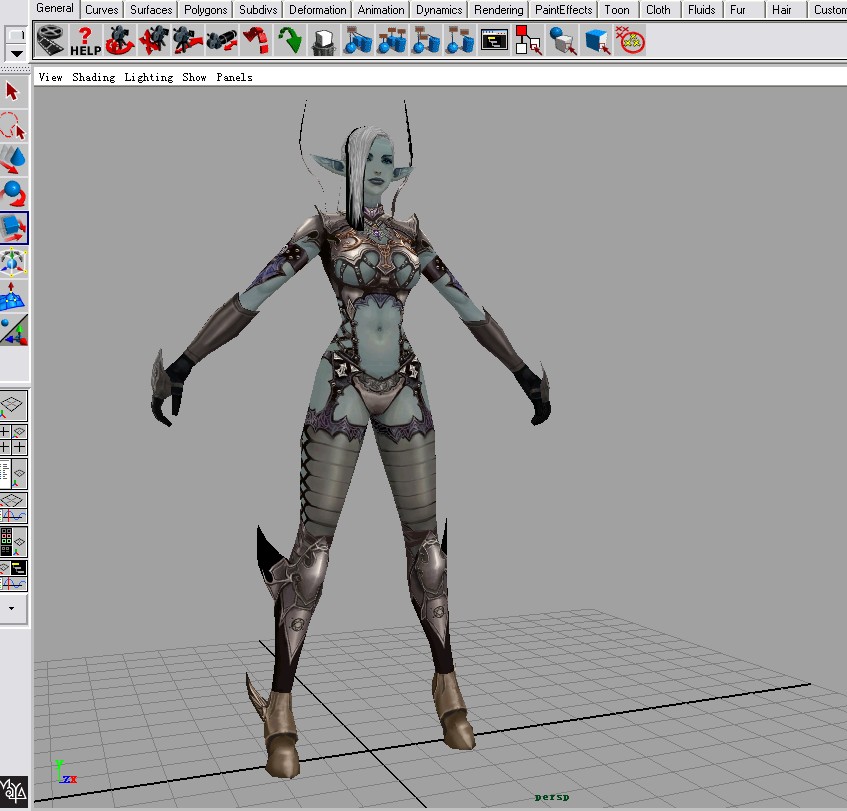The height and width of the screenshot is (811, 847).
Task: Click the camera dolly shelf icon
Action: [187, 41]
